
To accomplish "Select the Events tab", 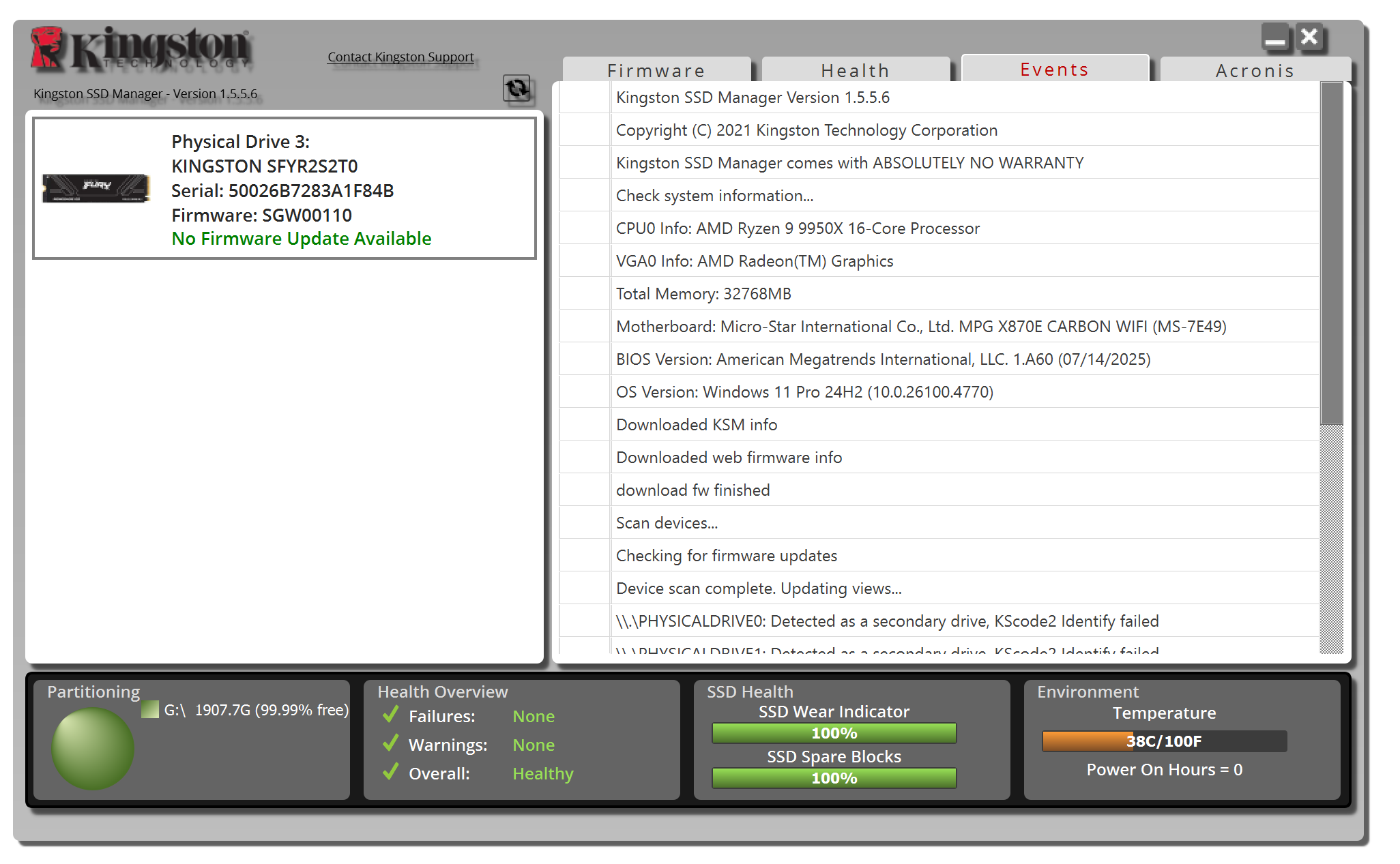I will (x=1055, y=70).
